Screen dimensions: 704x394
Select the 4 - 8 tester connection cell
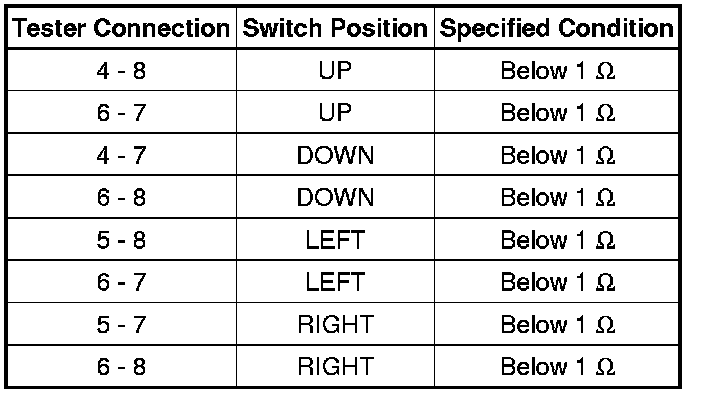pyautogui.click(x=121, y=70)
